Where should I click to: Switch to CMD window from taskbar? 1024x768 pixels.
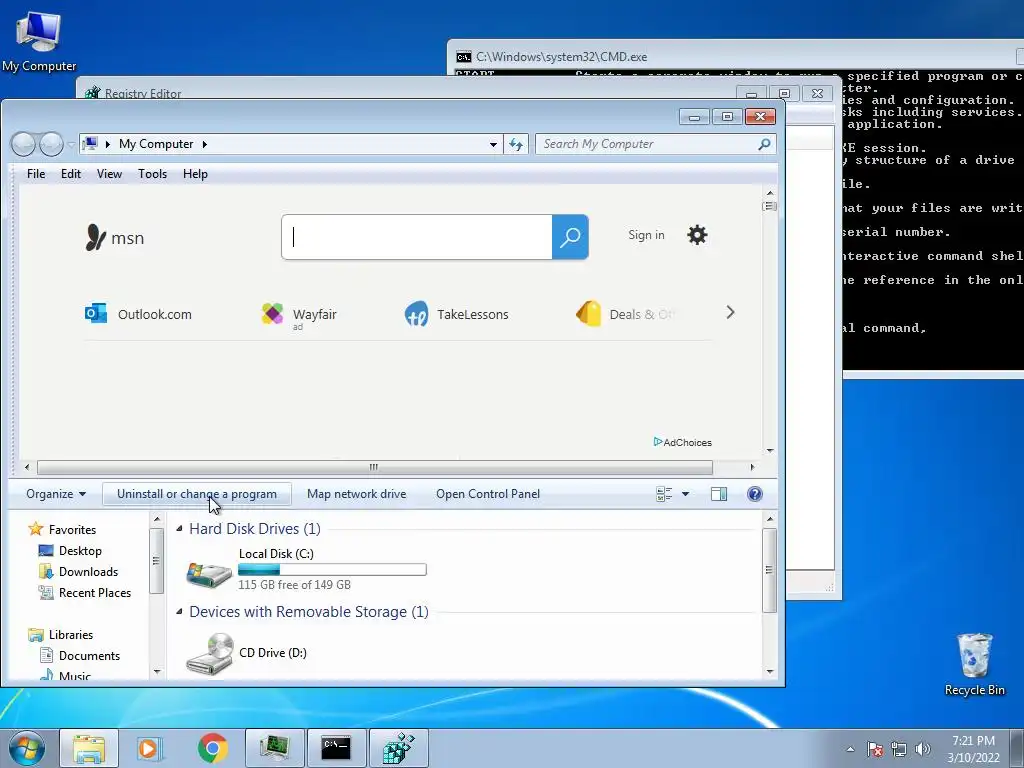coord(336,748)
